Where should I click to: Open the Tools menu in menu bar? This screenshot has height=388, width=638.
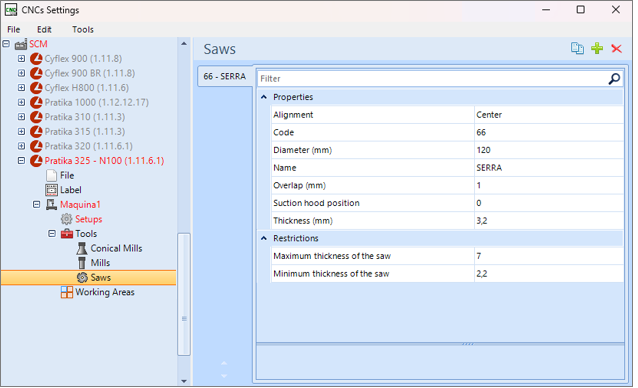point(83,29)
